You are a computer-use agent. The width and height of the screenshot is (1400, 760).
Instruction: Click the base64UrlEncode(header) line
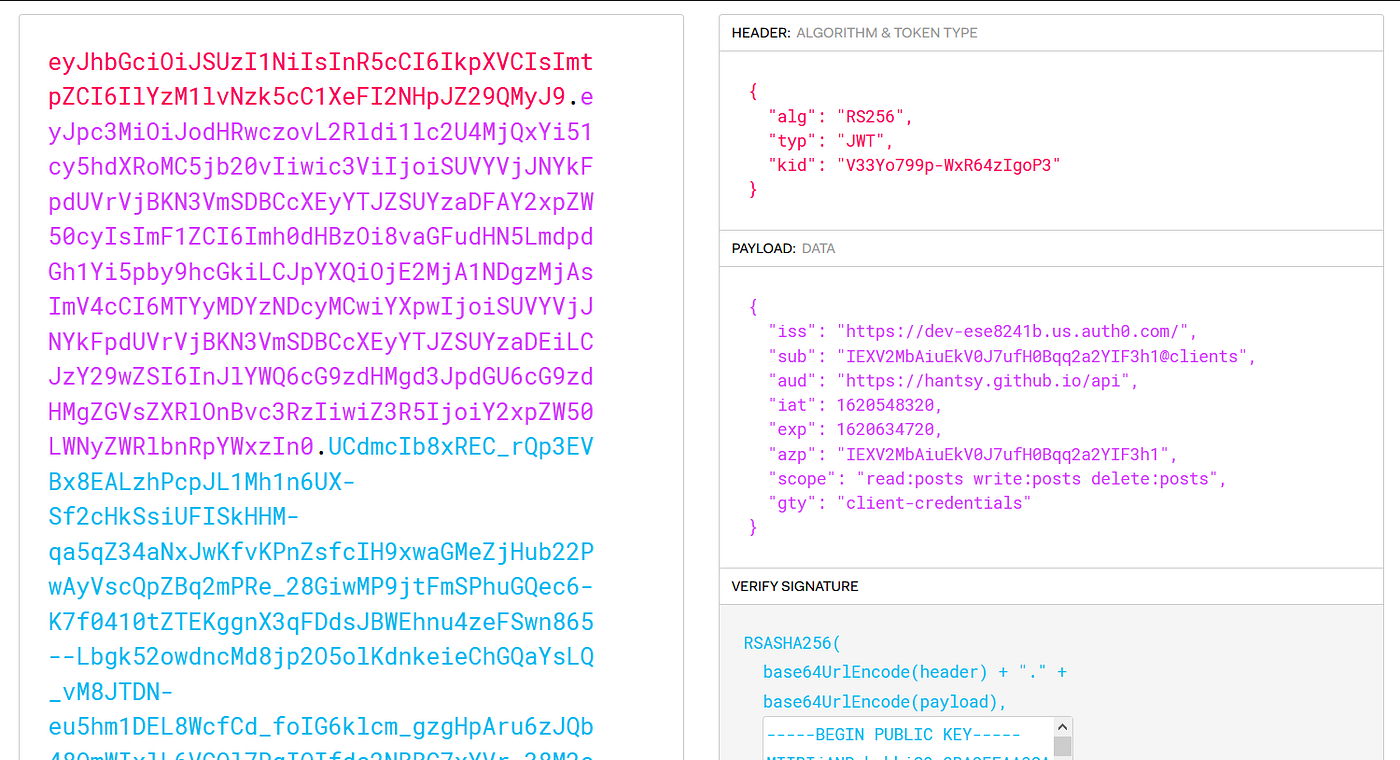[x=915, y=672]
